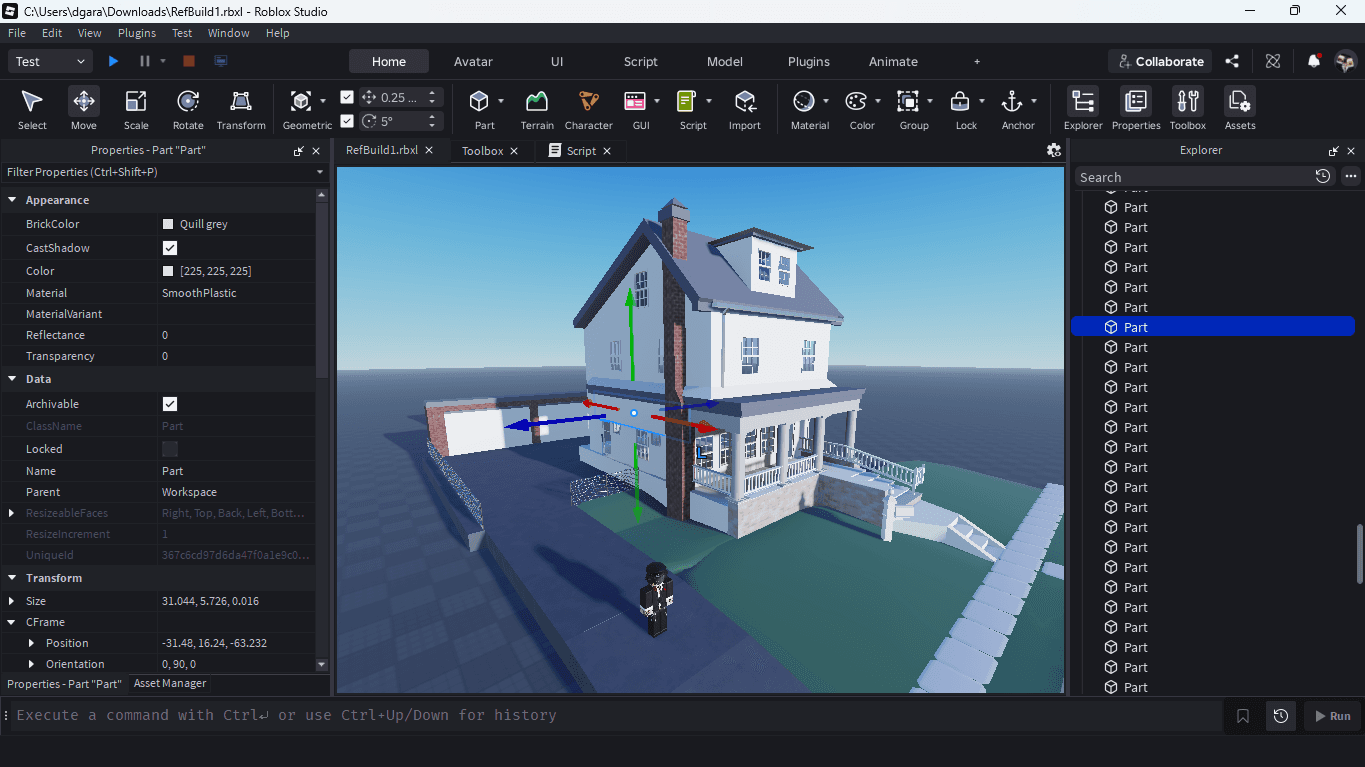
Task: Open Explorer search history
Action: (1323, 176)
